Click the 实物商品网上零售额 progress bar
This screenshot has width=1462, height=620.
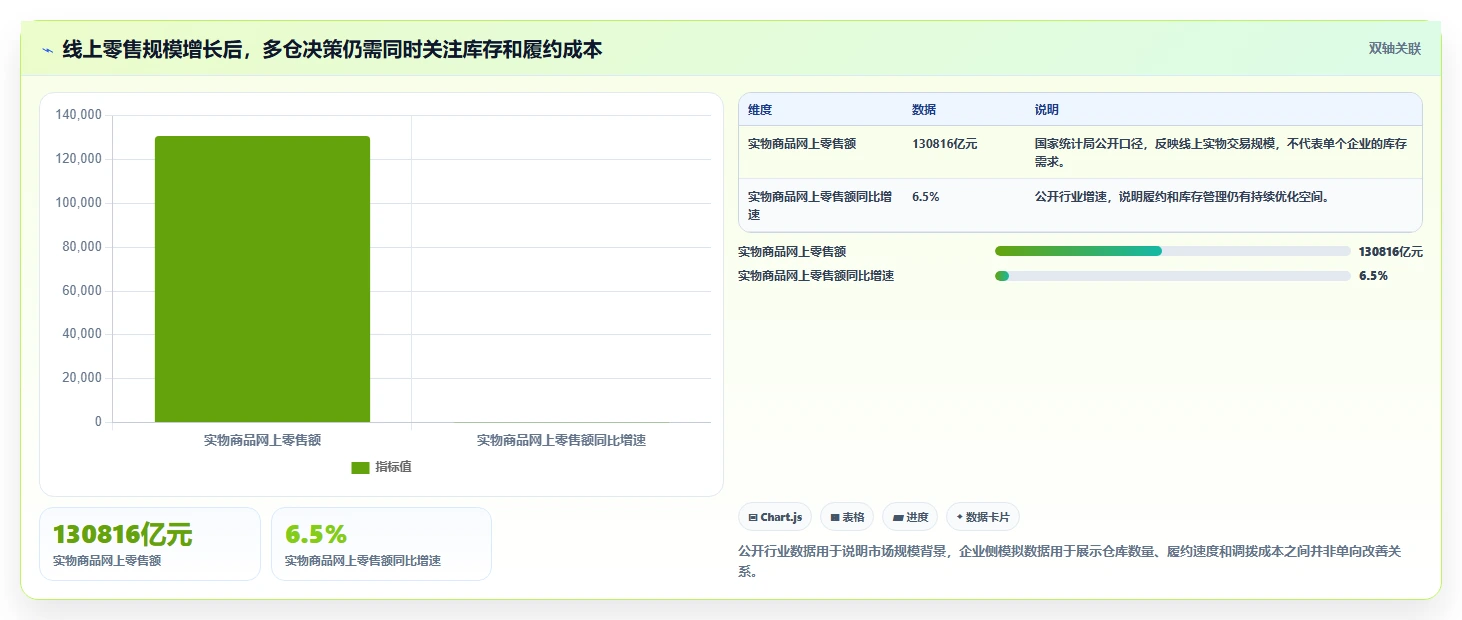pyautogui.click(x=1173, y=251)
